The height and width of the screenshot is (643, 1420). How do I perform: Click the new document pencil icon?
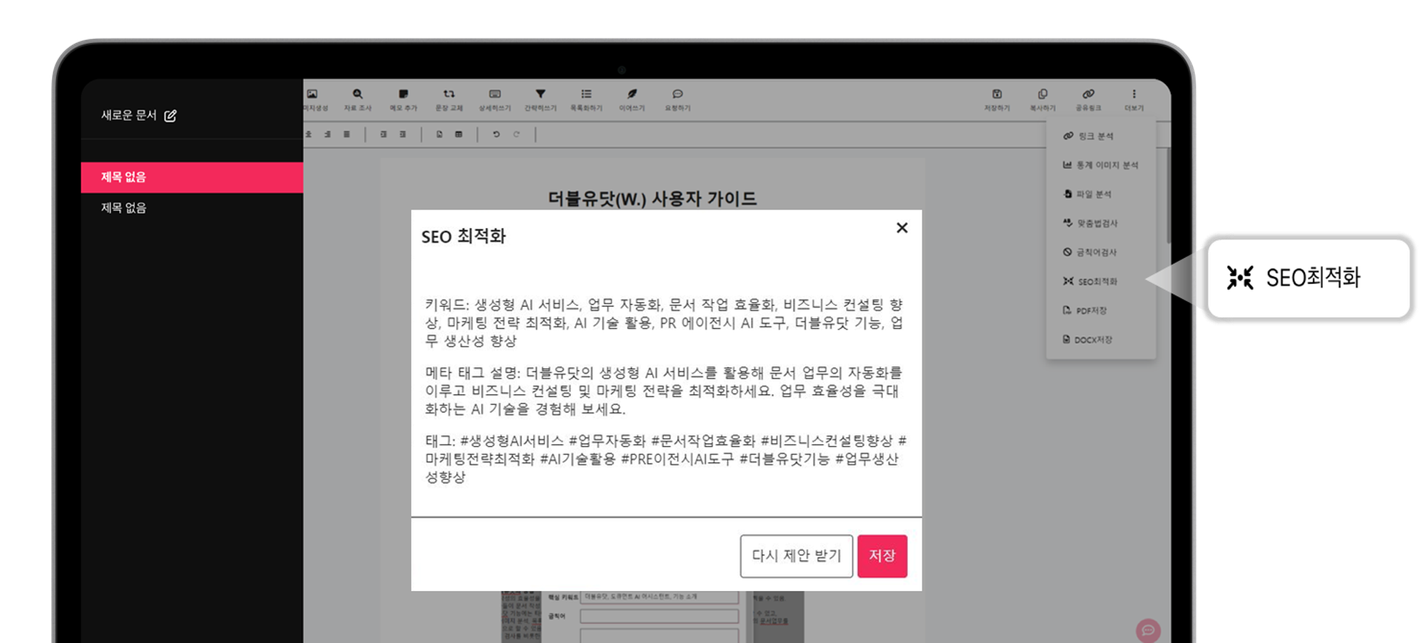pos(170,116)
